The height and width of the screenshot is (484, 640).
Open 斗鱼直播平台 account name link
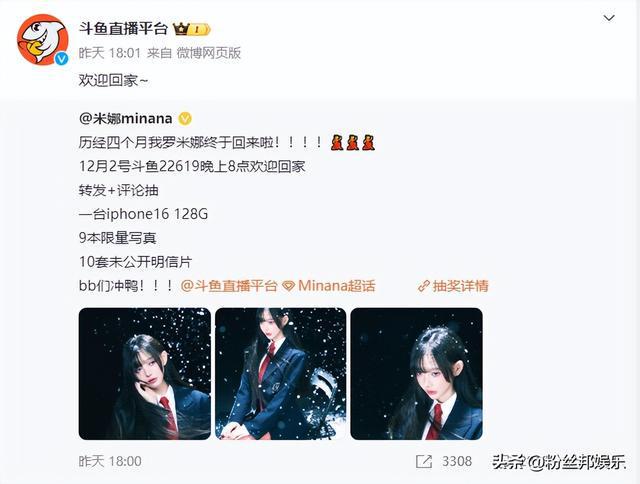(123, 29)
